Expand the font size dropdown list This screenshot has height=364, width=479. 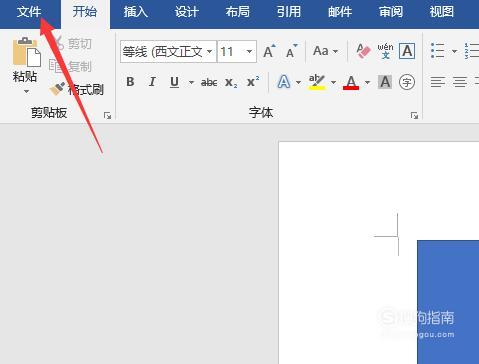coord(249,52)
